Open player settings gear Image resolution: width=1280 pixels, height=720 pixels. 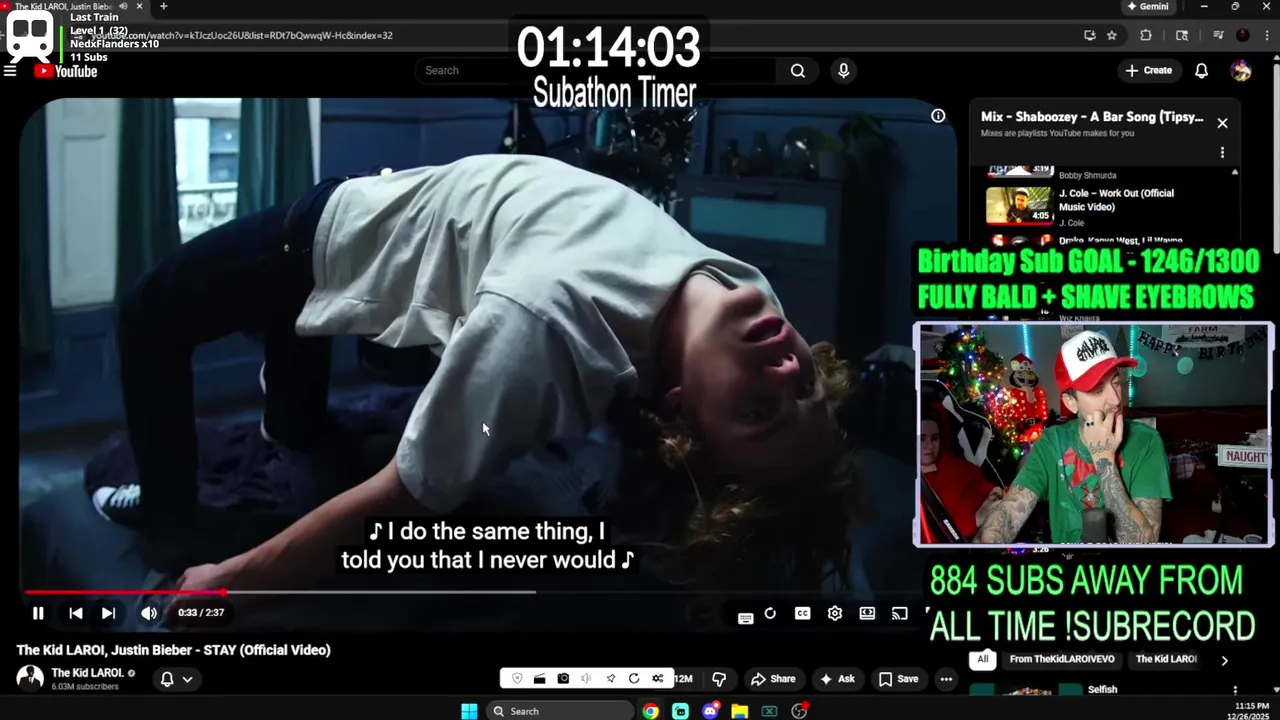[x=835, y=613]
